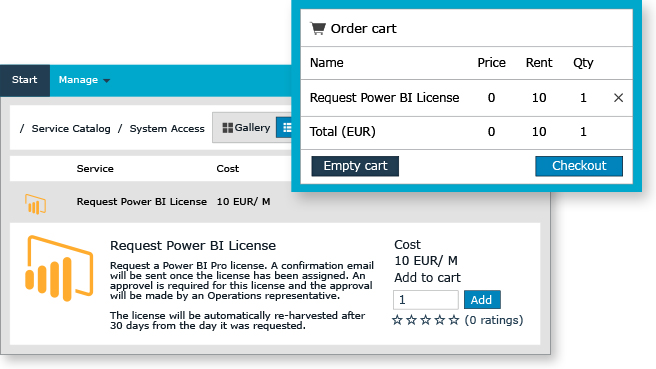Click the 10 EUR/ M cost in list row
Viewport: 656px width, 369px height.
[x=243, y=202]
